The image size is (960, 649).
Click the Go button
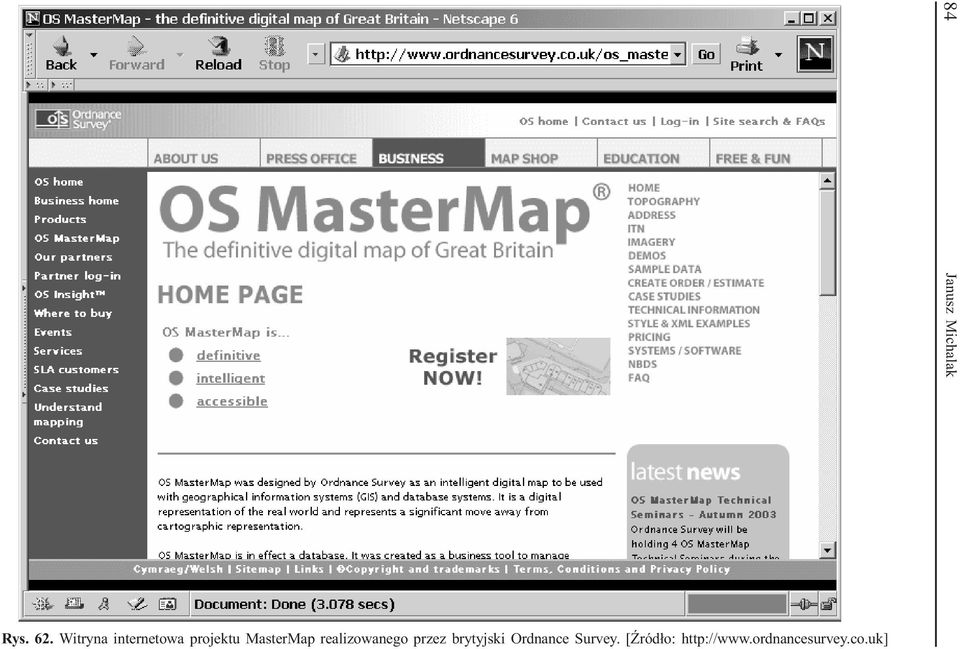(706, 54)
